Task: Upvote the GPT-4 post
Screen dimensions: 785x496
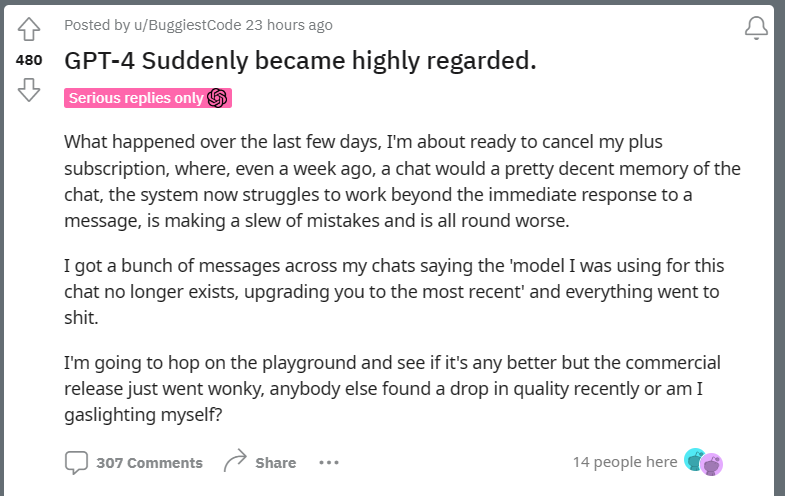Action: (29, 29)
